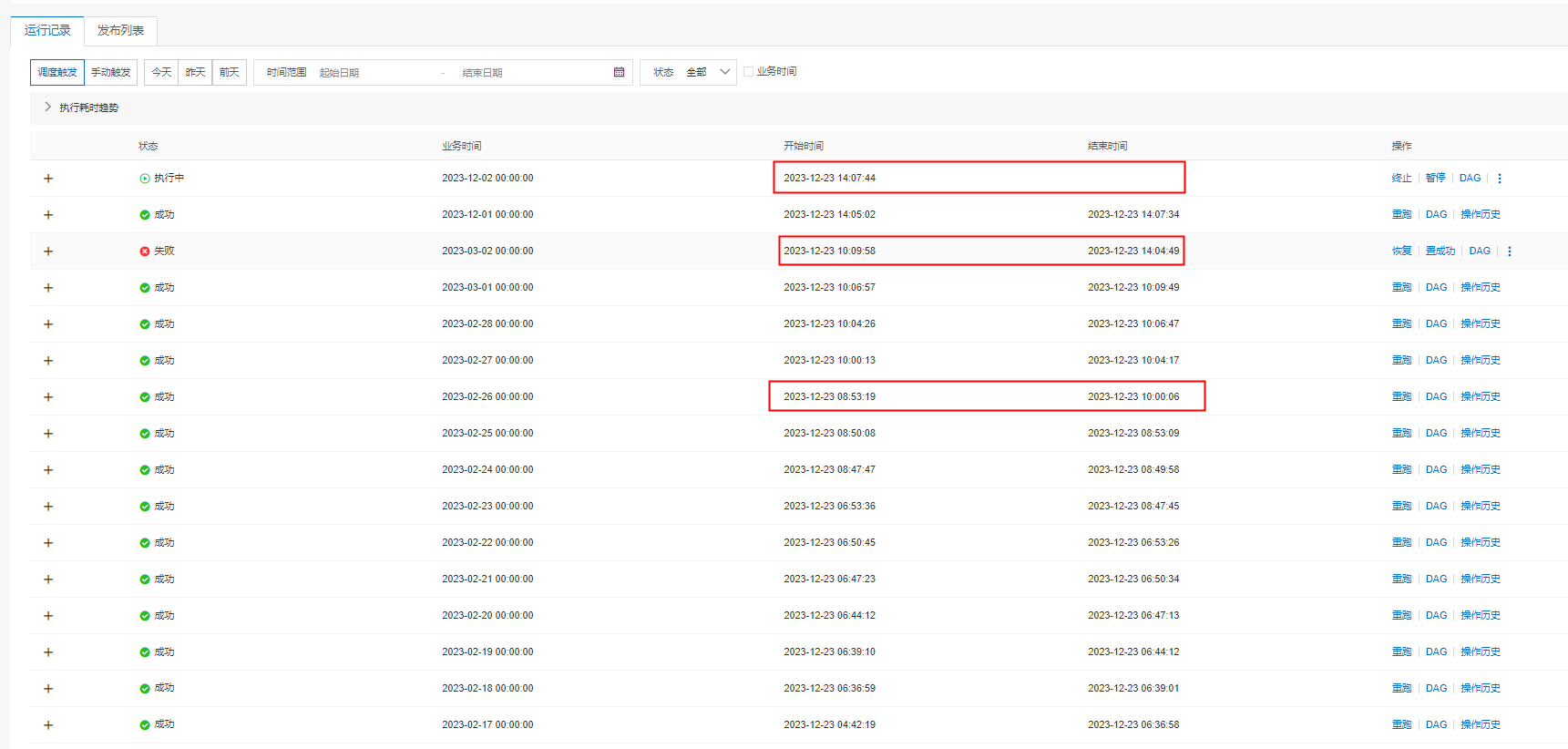Image resolution: width=1568 pixels, height=749 pixels.
Task: Switch to the 运行记录 tab
Action: [47, 30]
